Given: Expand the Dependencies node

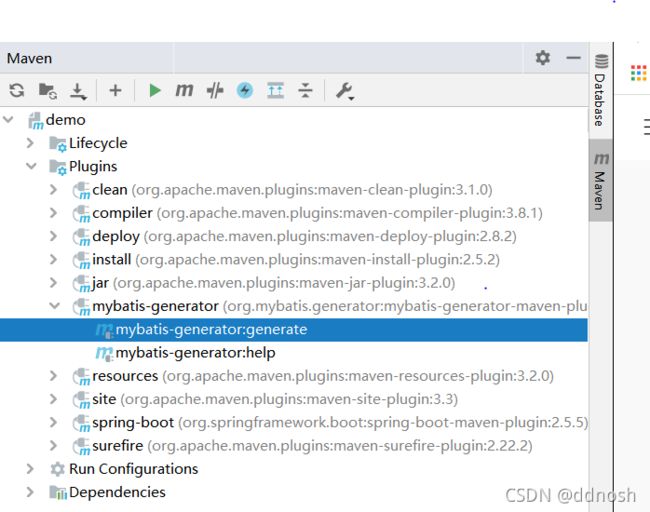Looking at the screenshot, I should (30, 492).
